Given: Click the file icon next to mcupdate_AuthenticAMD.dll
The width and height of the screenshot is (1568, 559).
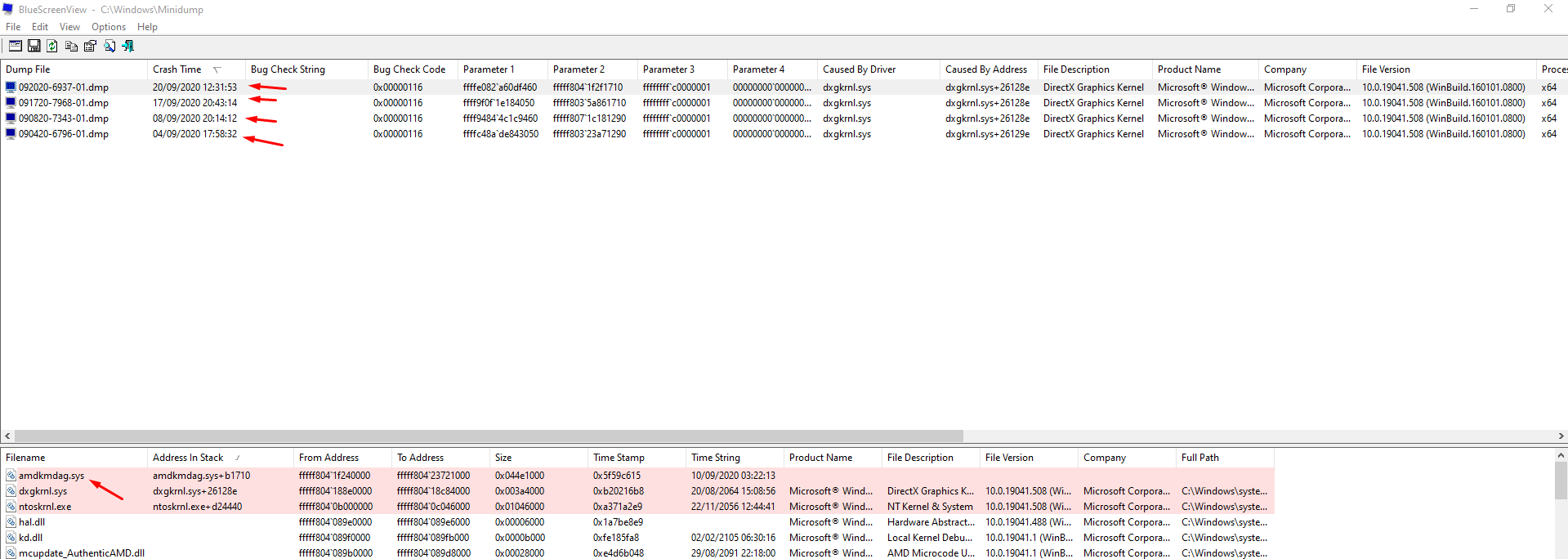Looking at the screenshot, I should [x=11, y=552].
